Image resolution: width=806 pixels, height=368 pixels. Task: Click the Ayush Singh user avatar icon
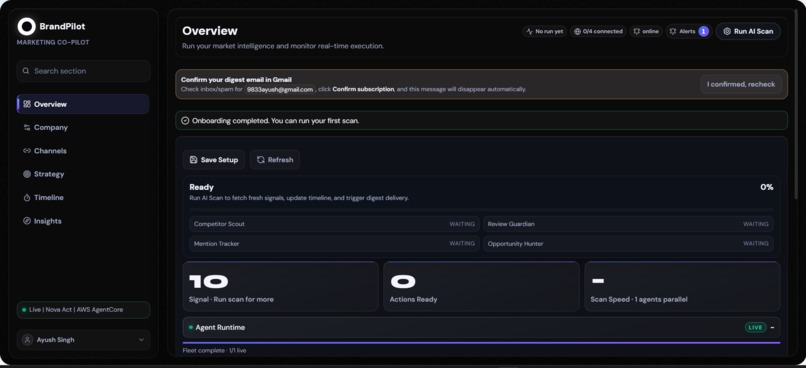click(27, 340)
